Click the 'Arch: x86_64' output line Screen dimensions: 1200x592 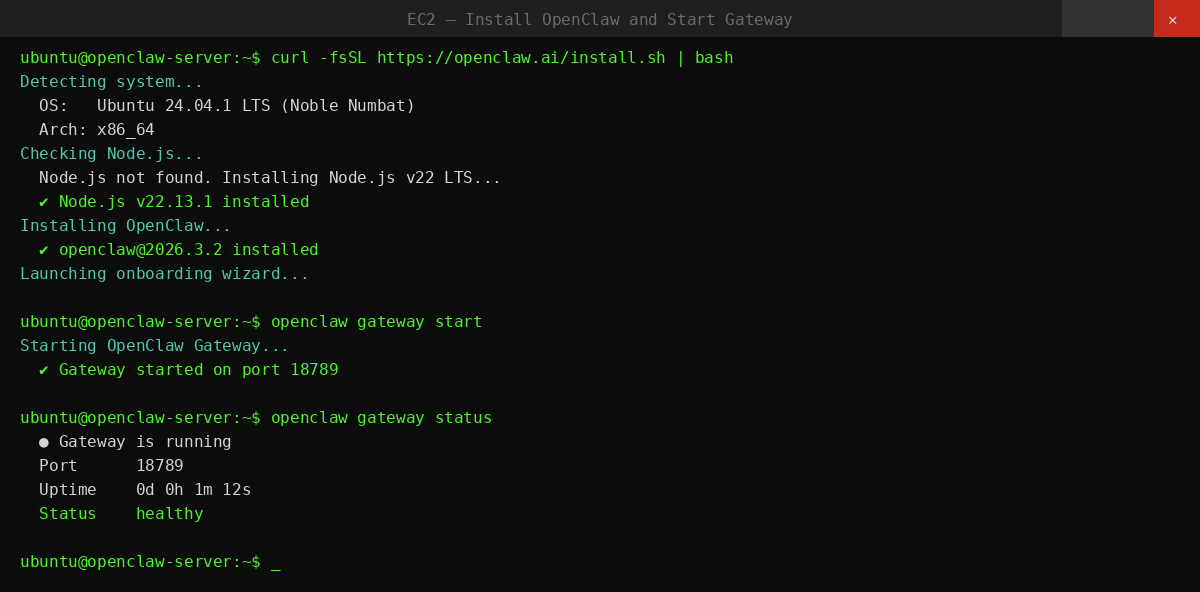96,130
